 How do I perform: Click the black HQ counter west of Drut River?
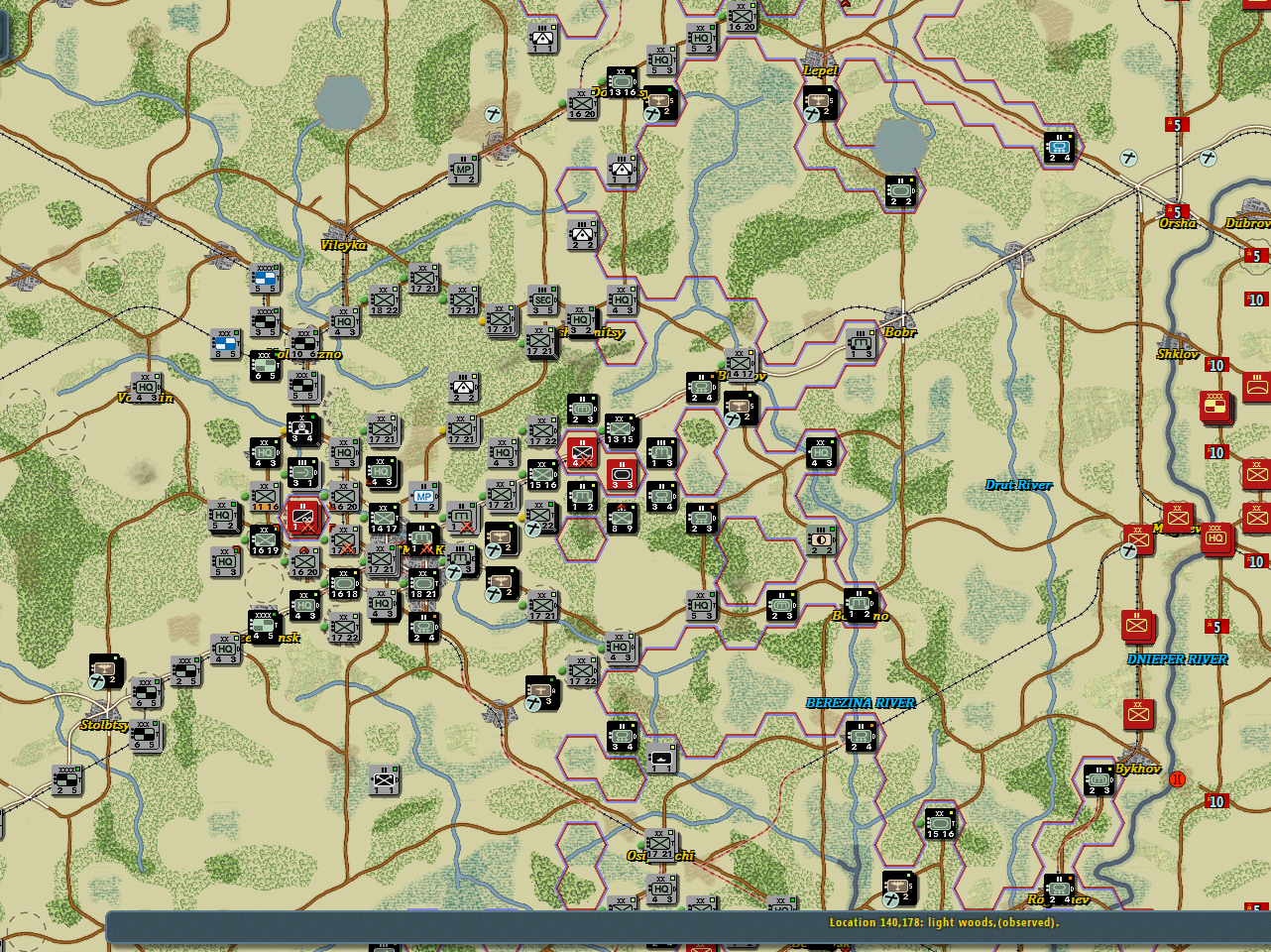tap(821, 453)
